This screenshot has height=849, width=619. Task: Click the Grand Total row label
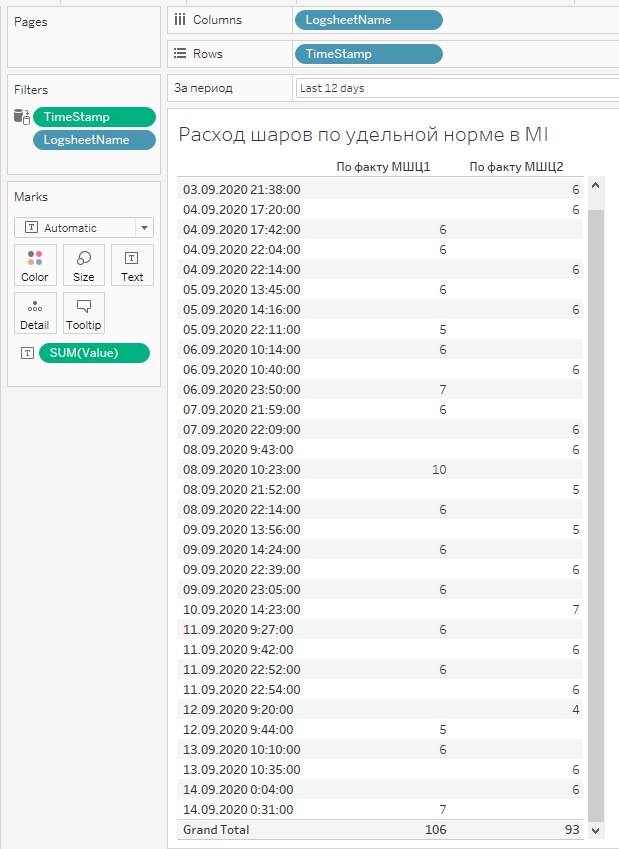click(x=216, y=830)
